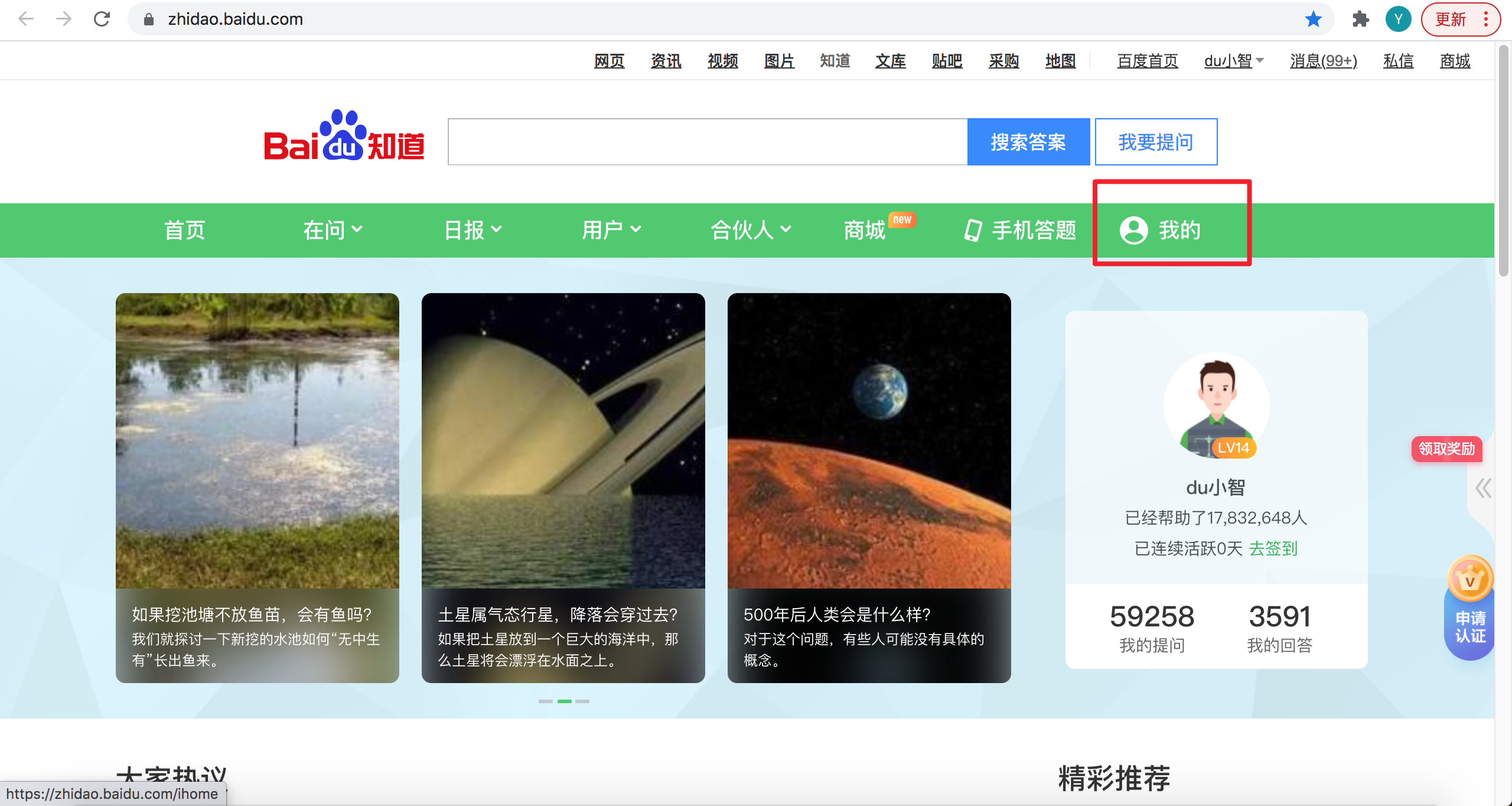This screenshot has width=1512, height=806.
Task: Click the 领取奖励 rewards button
Action: point(1446,450)
